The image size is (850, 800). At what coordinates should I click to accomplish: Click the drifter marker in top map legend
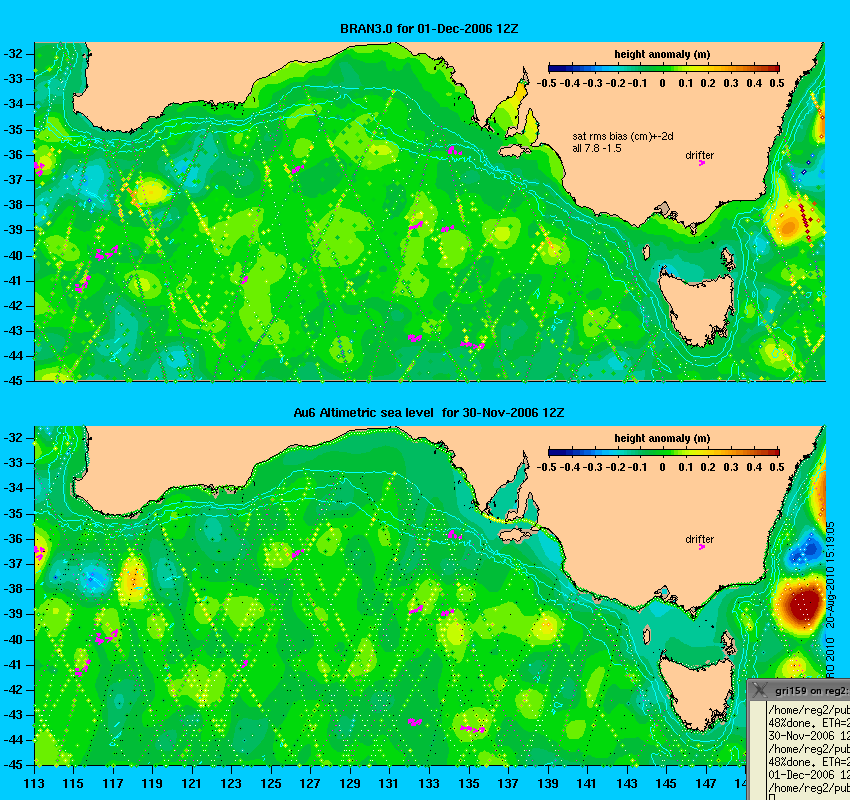tap(701, 163)
